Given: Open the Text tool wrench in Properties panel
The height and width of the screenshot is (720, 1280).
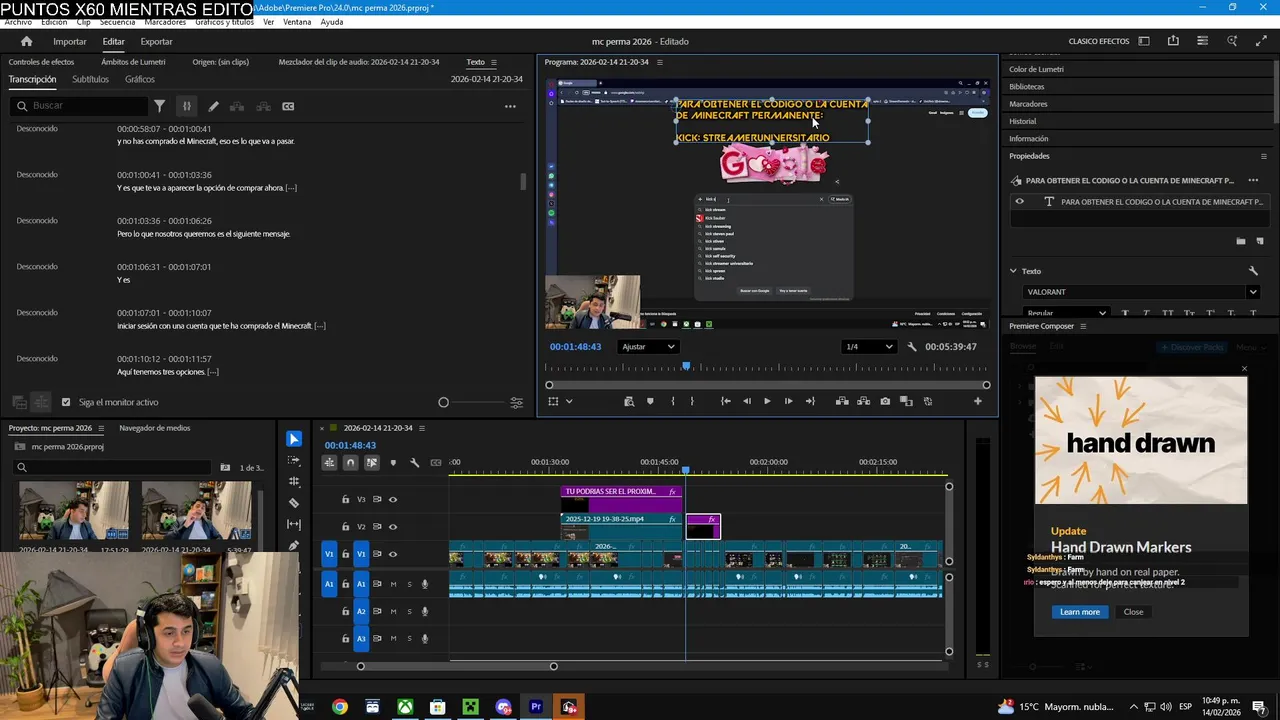Looking at the screenshot, I should click(1253, 271).
